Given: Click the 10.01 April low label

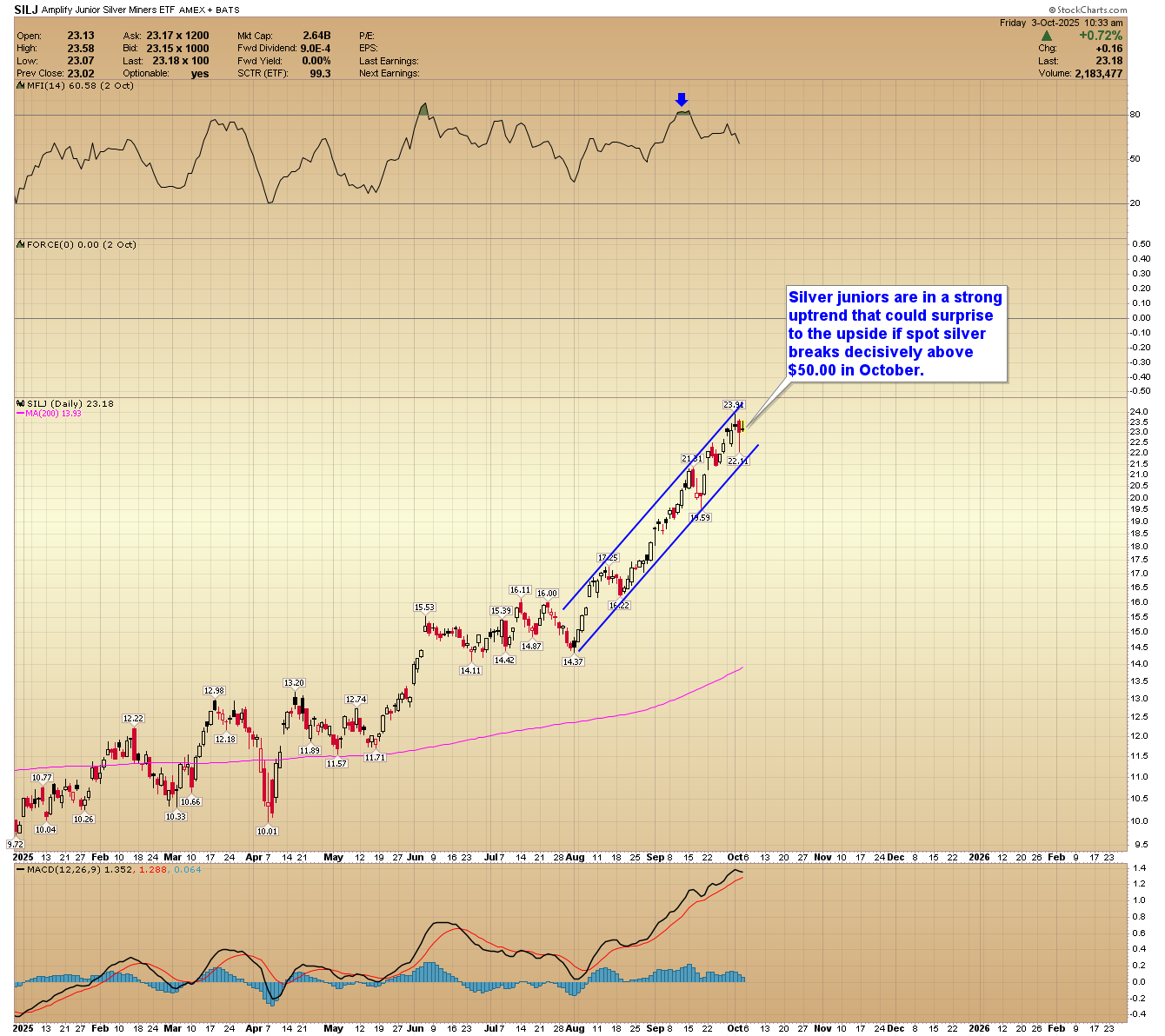Looking at the screenshot, I should [x=267, y=832].
